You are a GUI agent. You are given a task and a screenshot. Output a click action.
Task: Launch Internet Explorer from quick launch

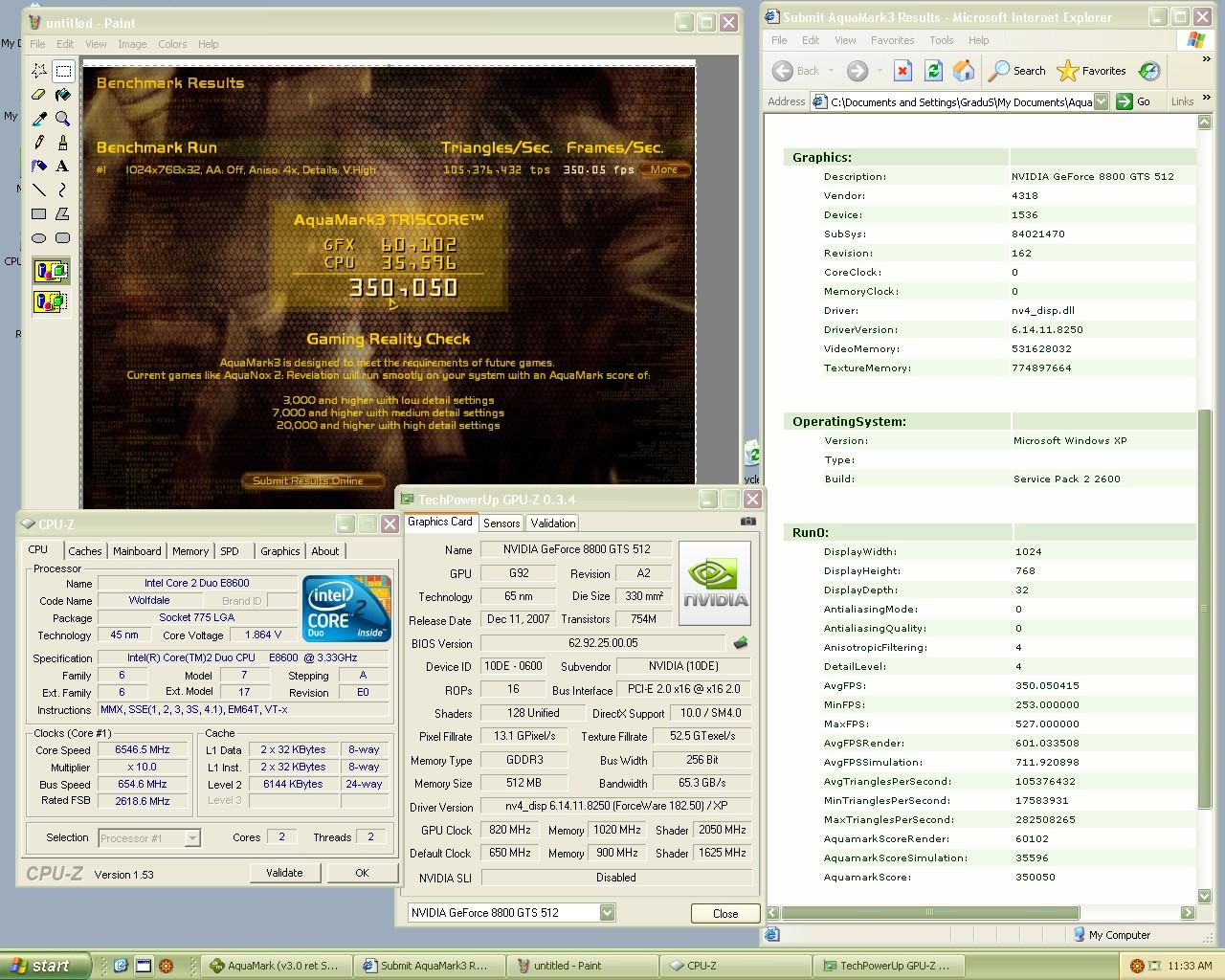pos(121,966)
